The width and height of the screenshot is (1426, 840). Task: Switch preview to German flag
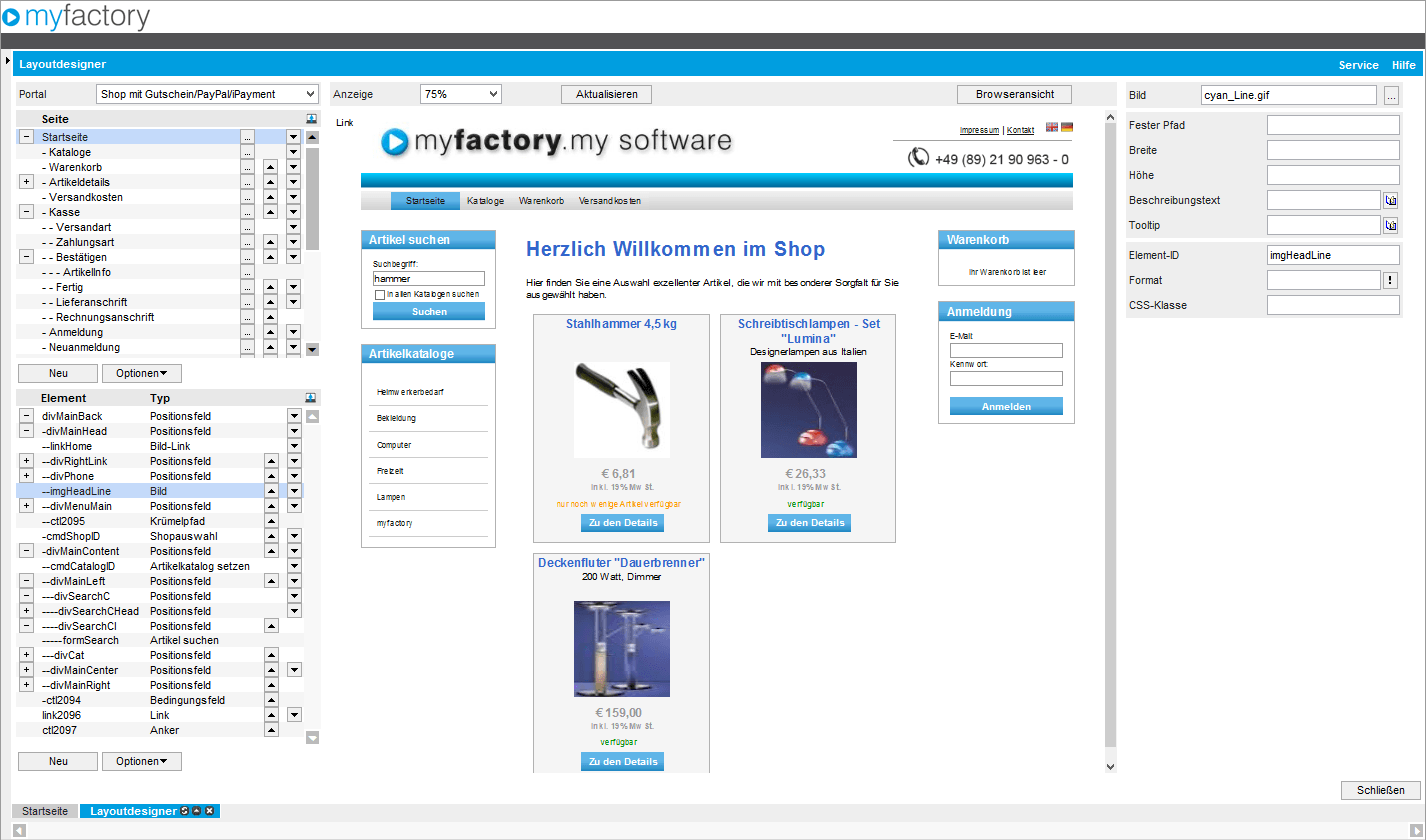1067,128
